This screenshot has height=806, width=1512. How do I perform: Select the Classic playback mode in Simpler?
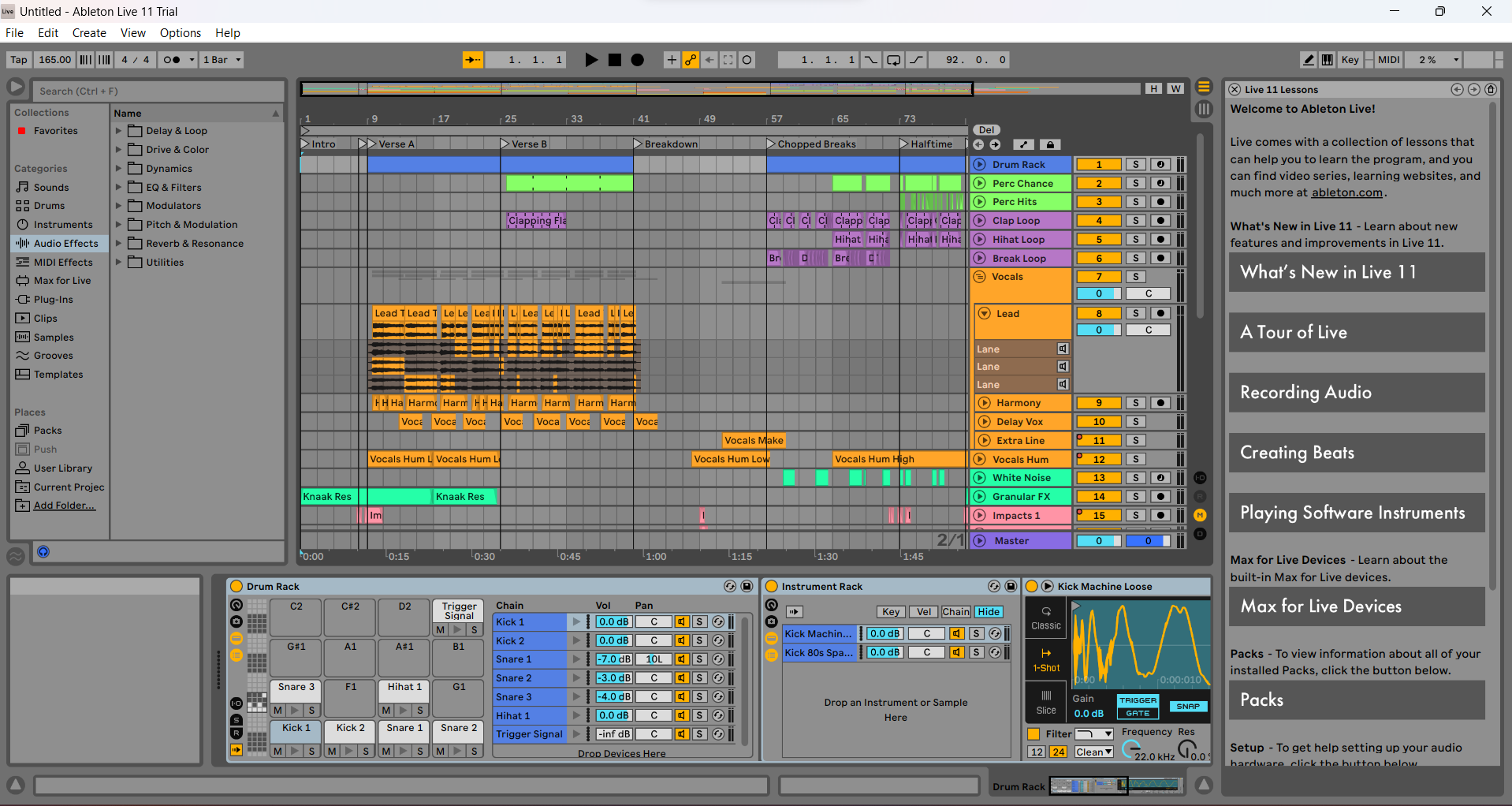pyautogui.click(x=1046, y=618)
